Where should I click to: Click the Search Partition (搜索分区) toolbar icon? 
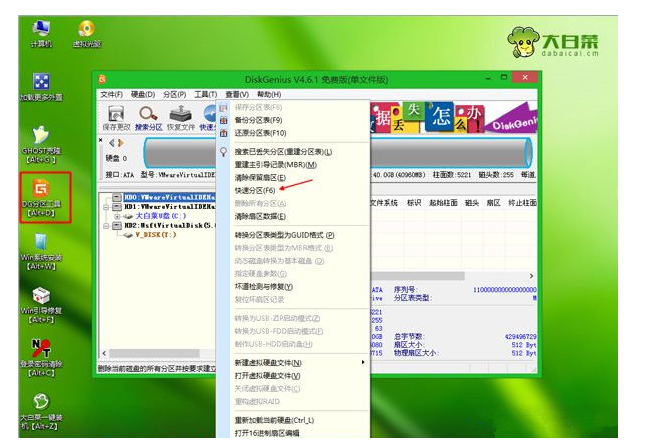(x=148, y=117)
